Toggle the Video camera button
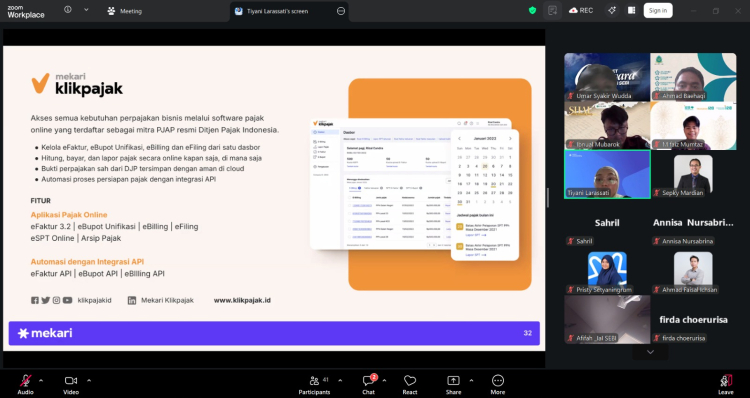750x398 pixels. click(71, 385)
